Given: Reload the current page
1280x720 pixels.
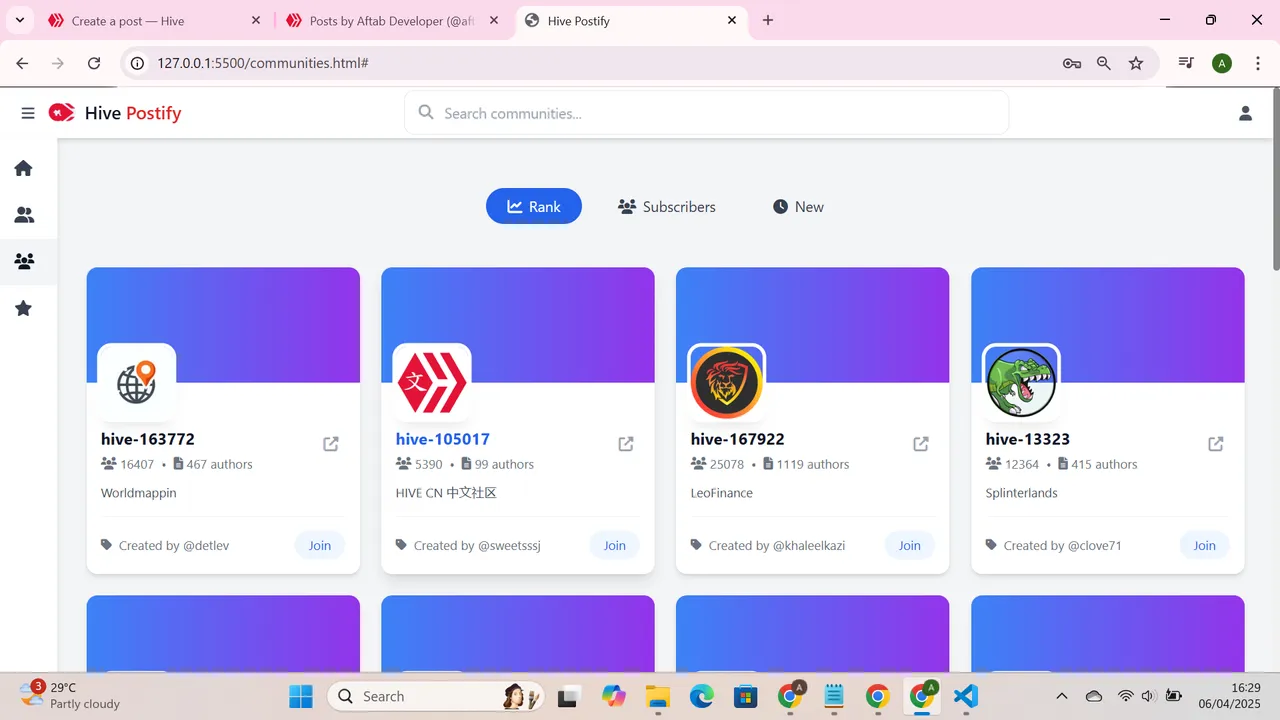Looking at the screenshot, I should 94,63.
